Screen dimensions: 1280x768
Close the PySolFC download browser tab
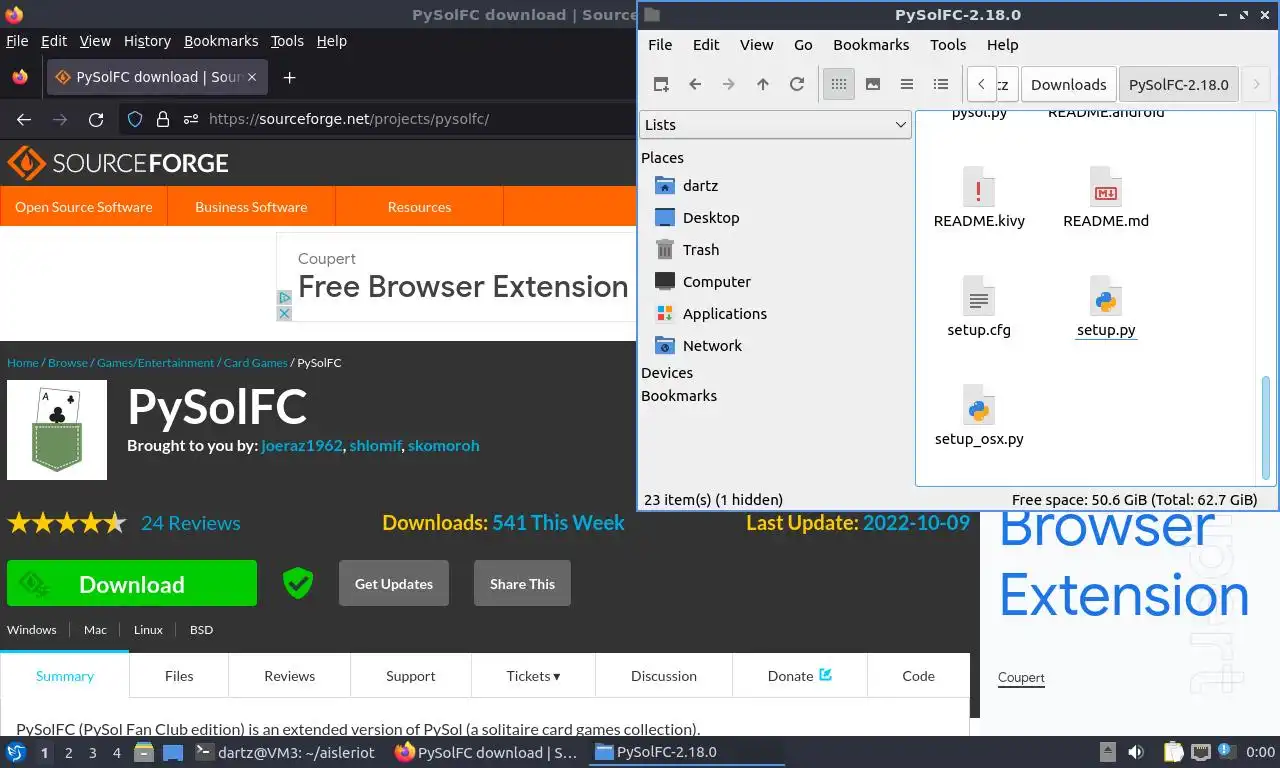[251, 77]
